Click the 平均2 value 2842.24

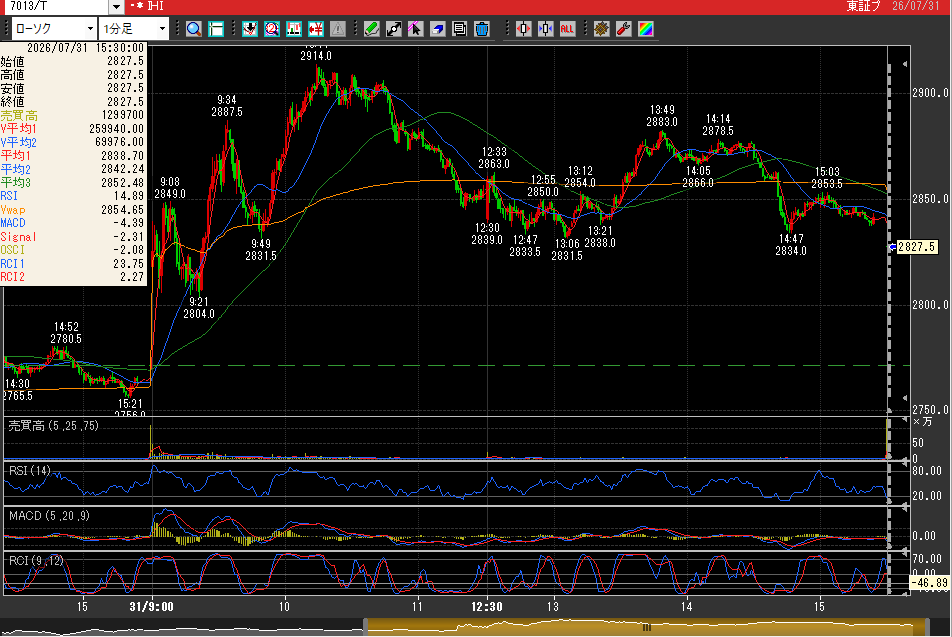point(123,169)
